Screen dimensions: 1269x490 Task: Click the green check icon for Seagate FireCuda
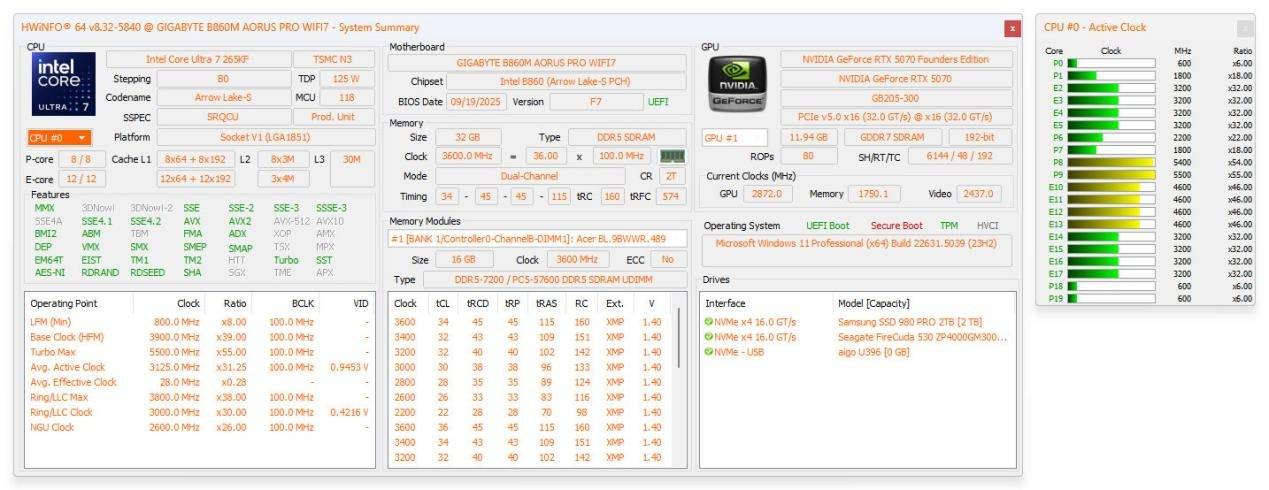click(709, 337)
